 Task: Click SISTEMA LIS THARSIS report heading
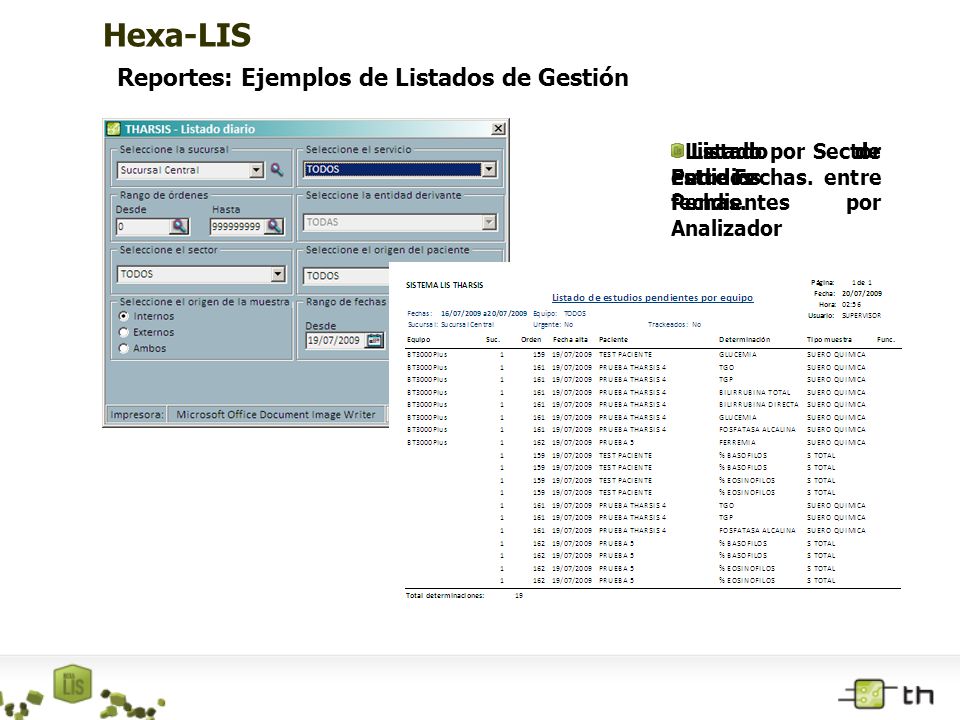444,285
